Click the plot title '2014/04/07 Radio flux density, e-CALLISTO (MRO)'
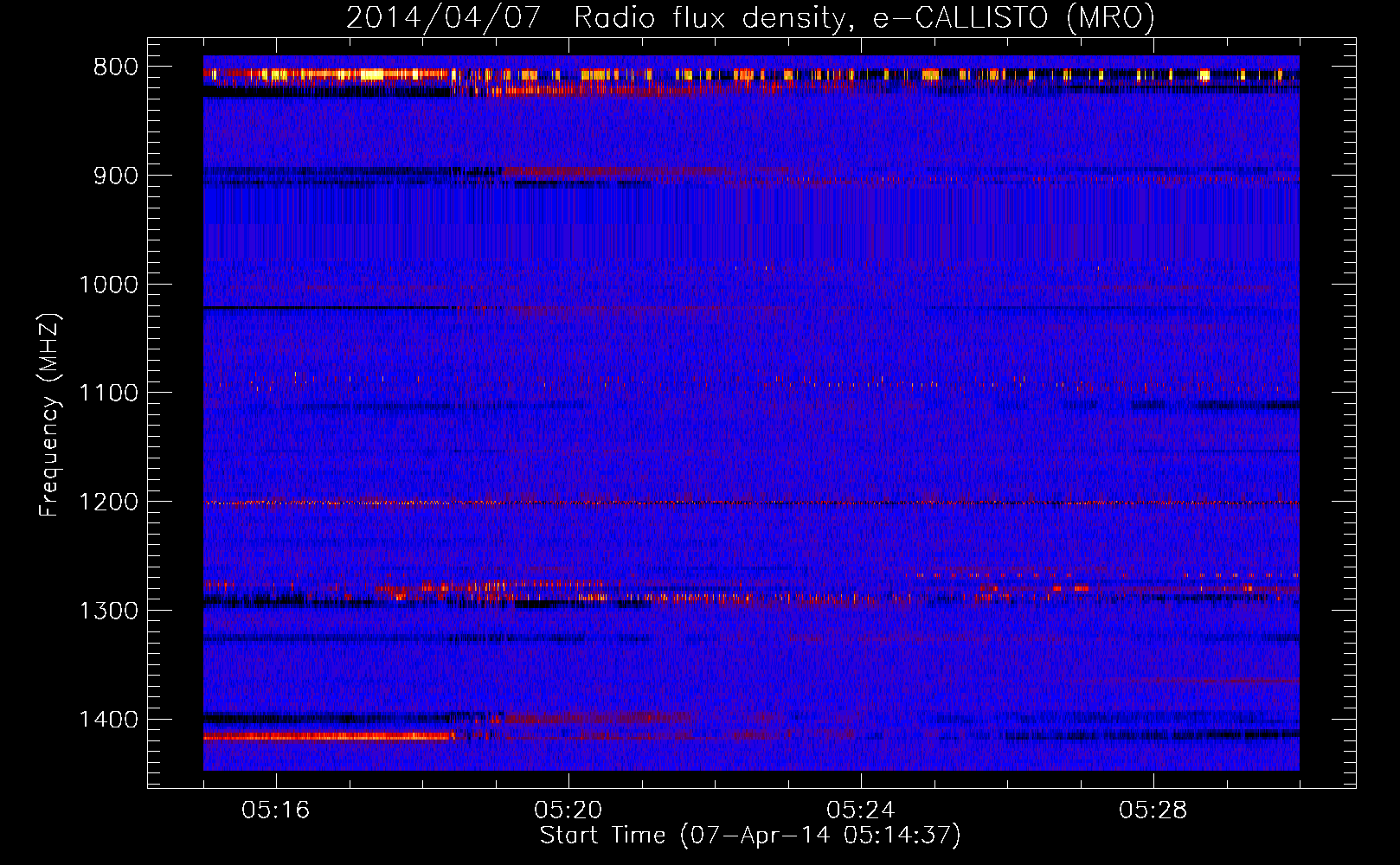The image size is (1400, 865). click(750, 17)
